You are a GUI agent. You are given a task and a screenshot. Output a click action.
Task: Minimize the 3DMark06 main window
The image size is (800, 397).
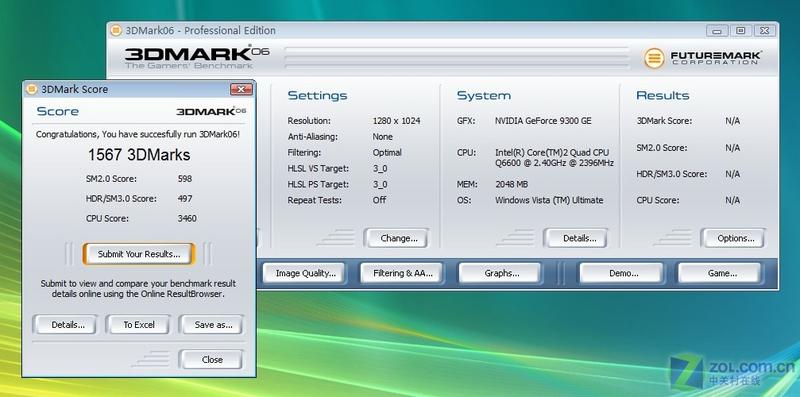pyautogui.click(x=717, y=31)
